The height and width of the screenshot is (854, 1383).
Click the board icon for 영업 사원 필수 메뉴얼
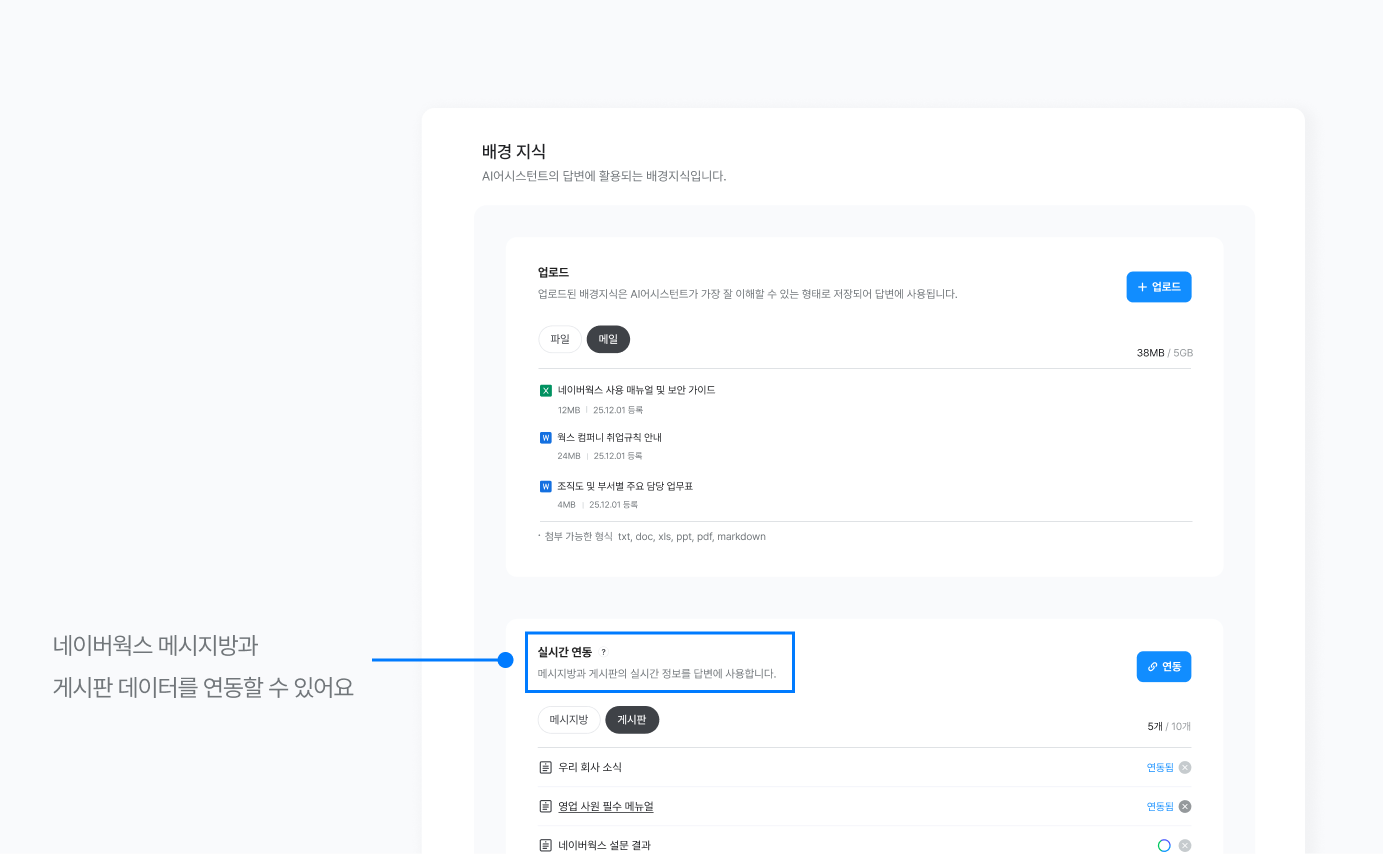click(x=546, y=806)
